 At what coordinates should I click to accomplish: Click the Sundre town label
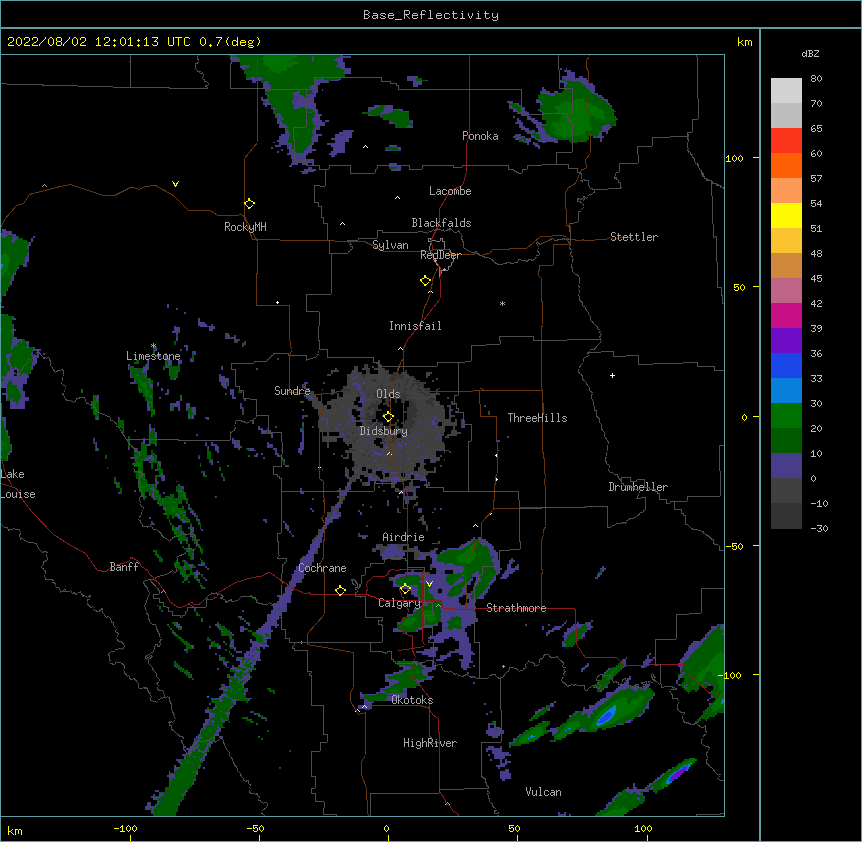click(292, 391)
